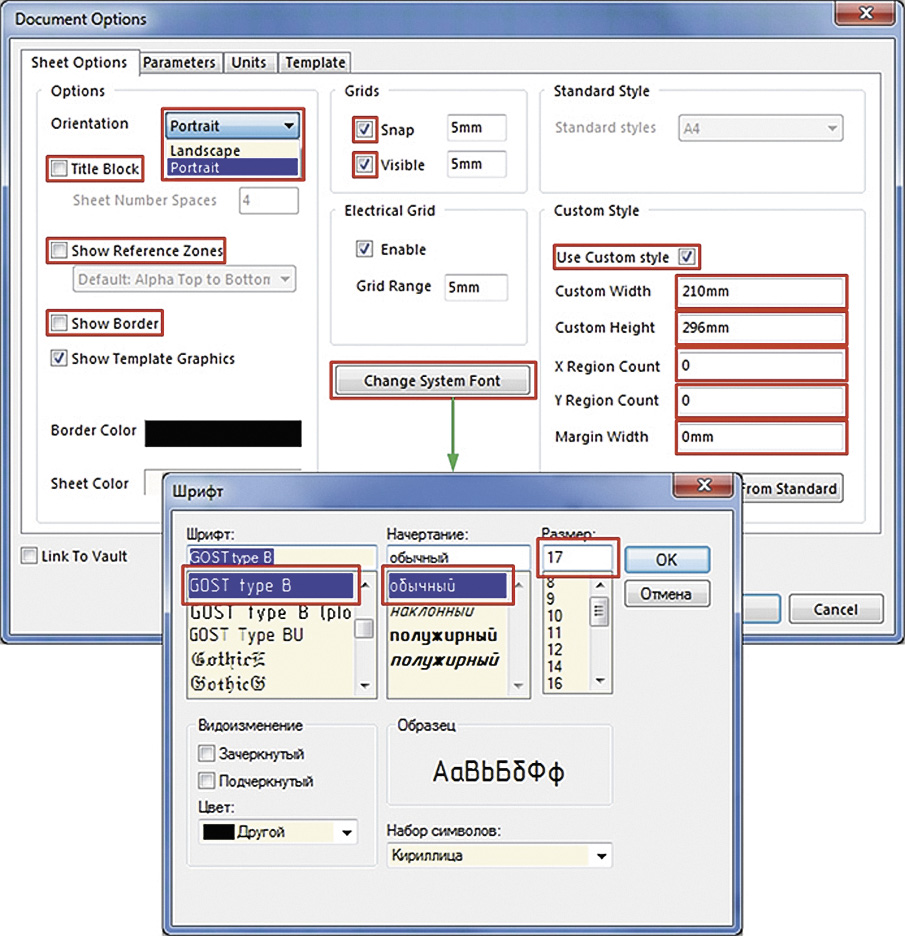Image resolution: width=905 pixels, height=936 pixels.
Task: Go to the Template tab
Action: pos(315,62)
